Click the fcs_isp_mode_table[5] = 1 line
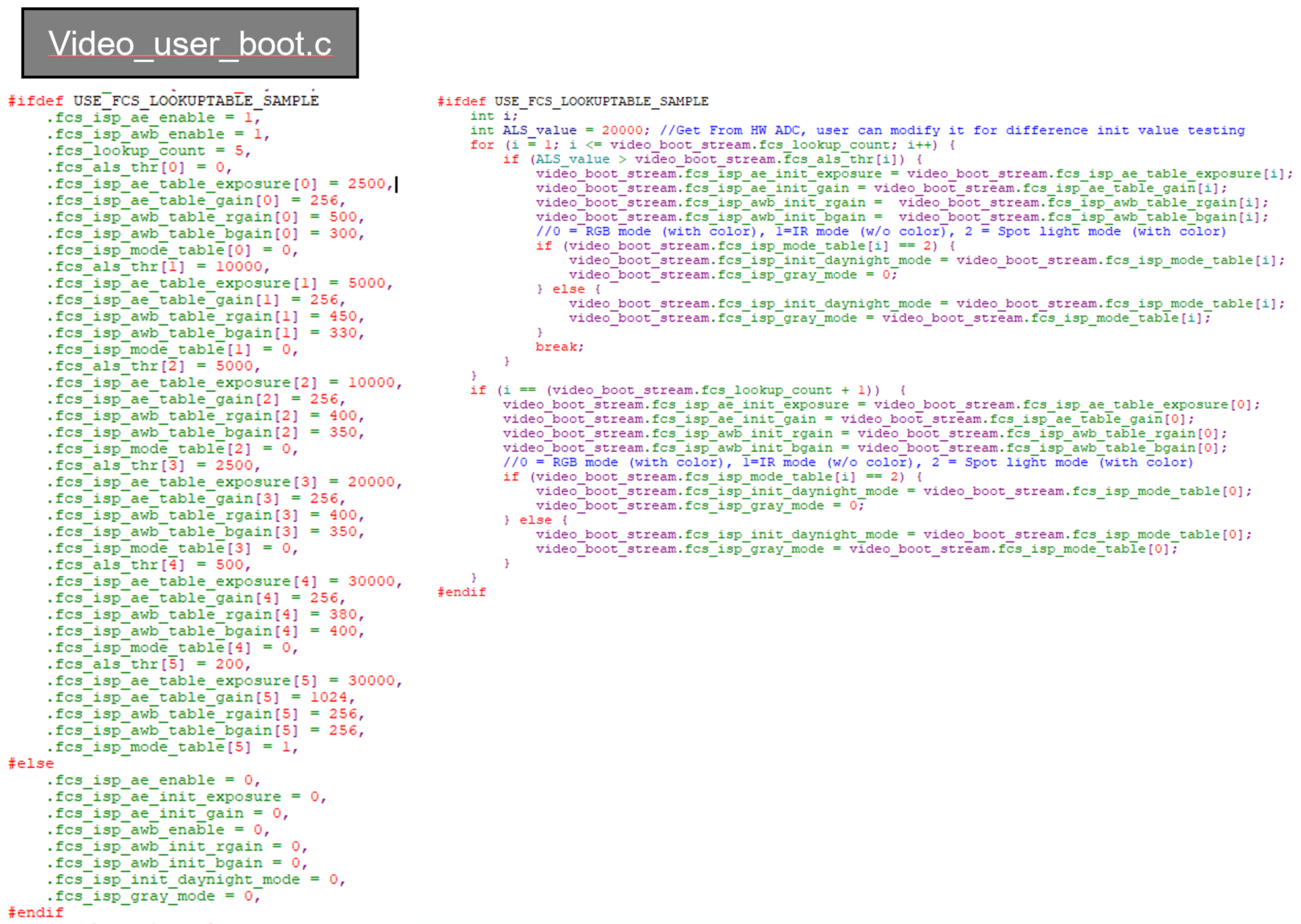The height and width of the screenshot is (924, 1301). pos(172,747)
